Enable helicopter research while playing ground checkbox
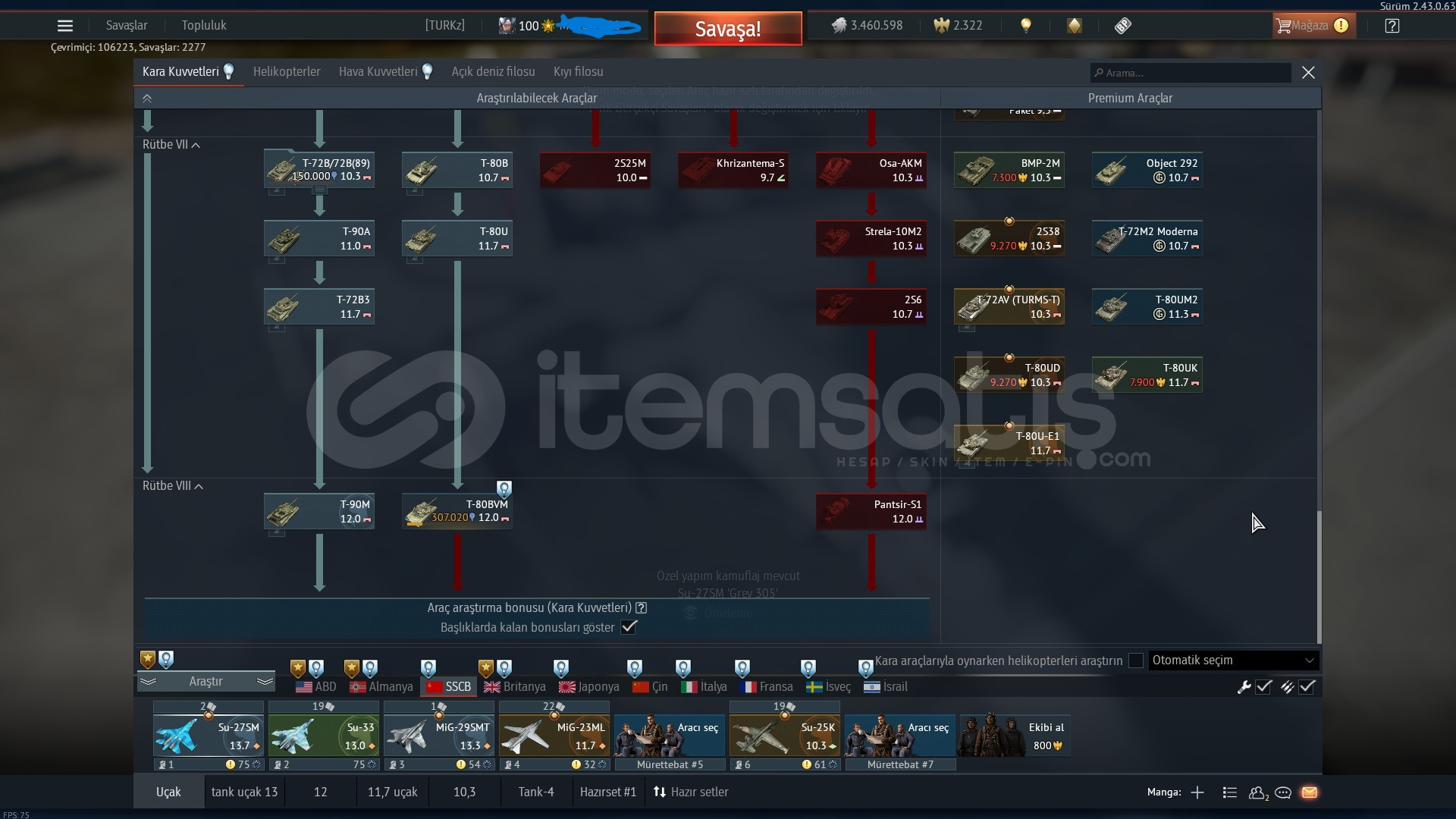This screenshot has width=1456, height=819. 1135,661
